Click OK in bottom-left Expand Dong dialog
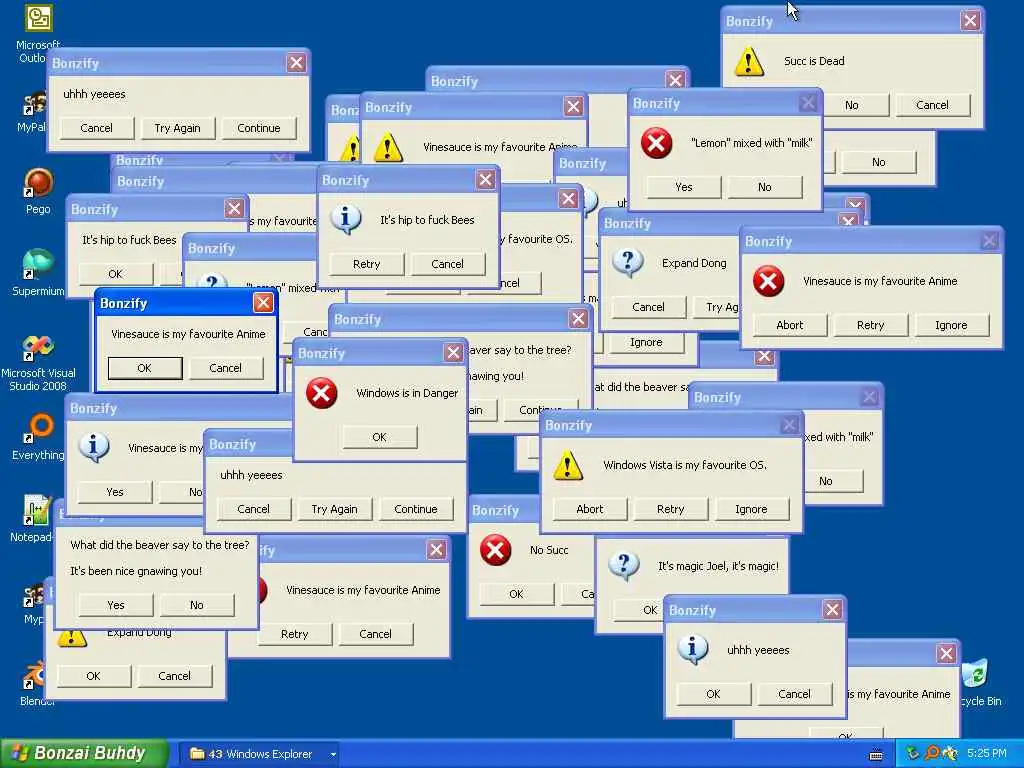 (x=93, y=677)
